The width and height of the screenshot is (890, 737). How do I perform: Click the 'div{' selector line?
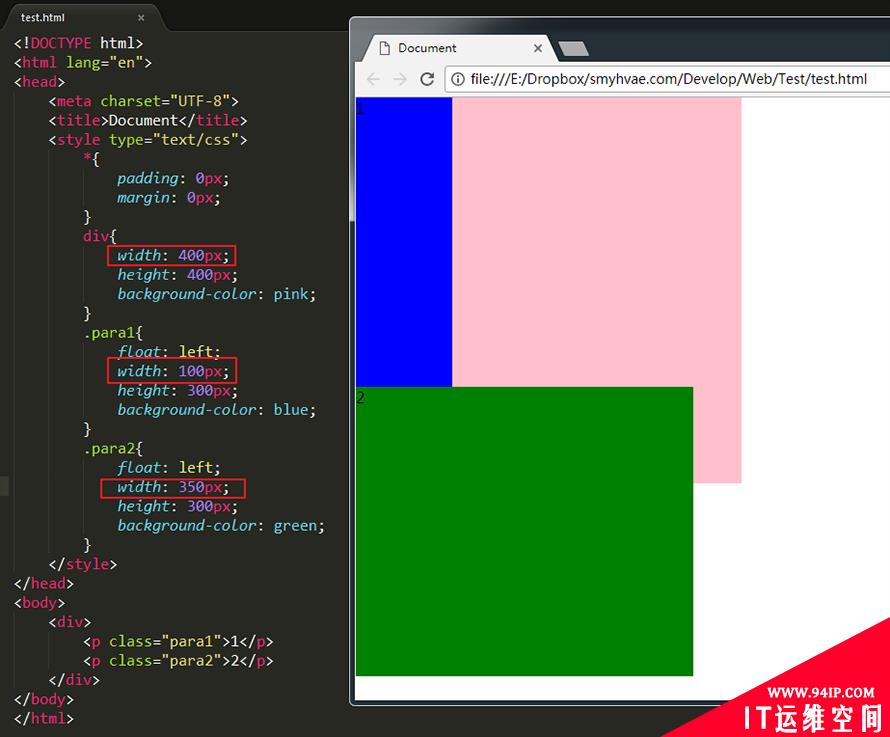tap(100, 236)
